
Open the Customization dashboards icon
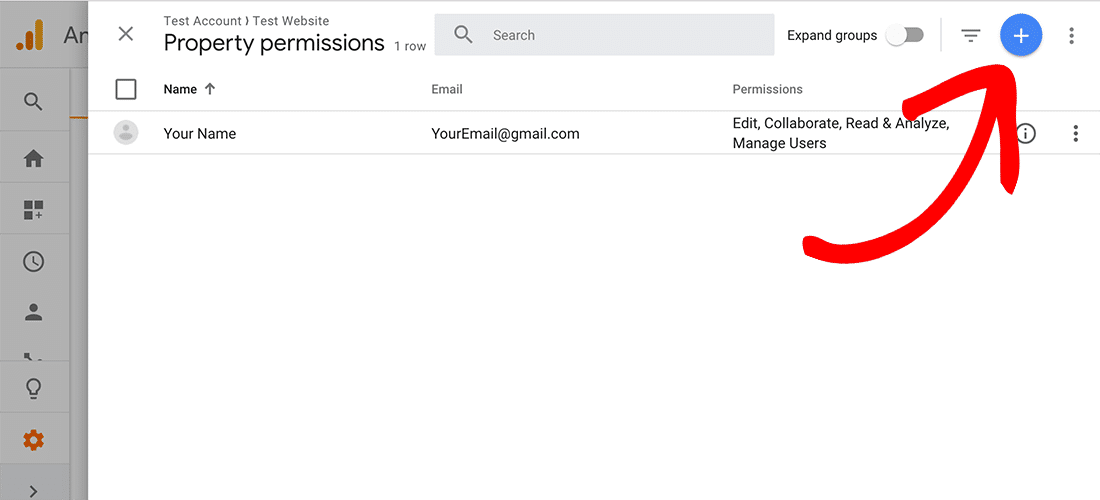coord(34,210)
